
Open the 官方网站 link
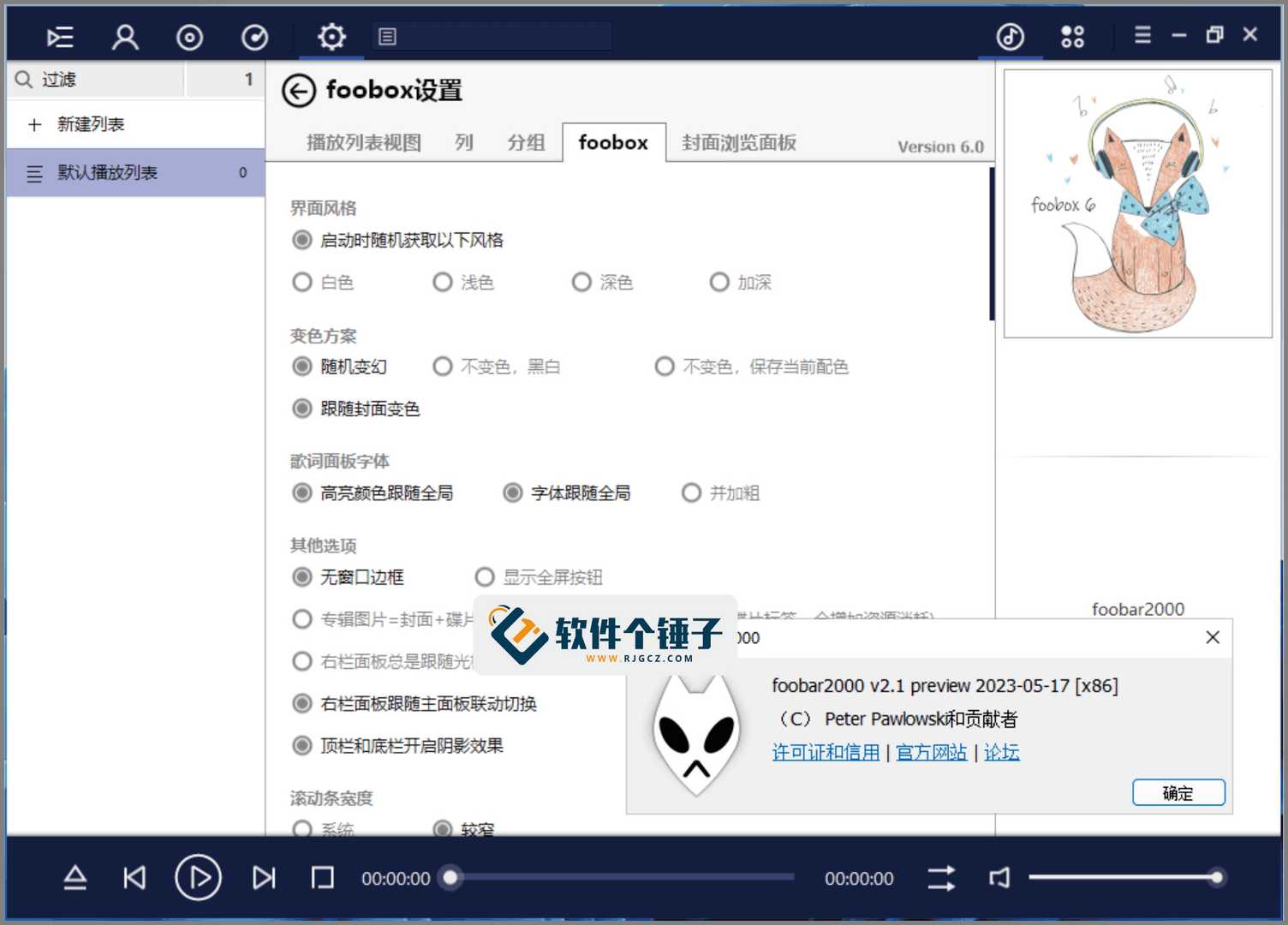tap(931, 753)
